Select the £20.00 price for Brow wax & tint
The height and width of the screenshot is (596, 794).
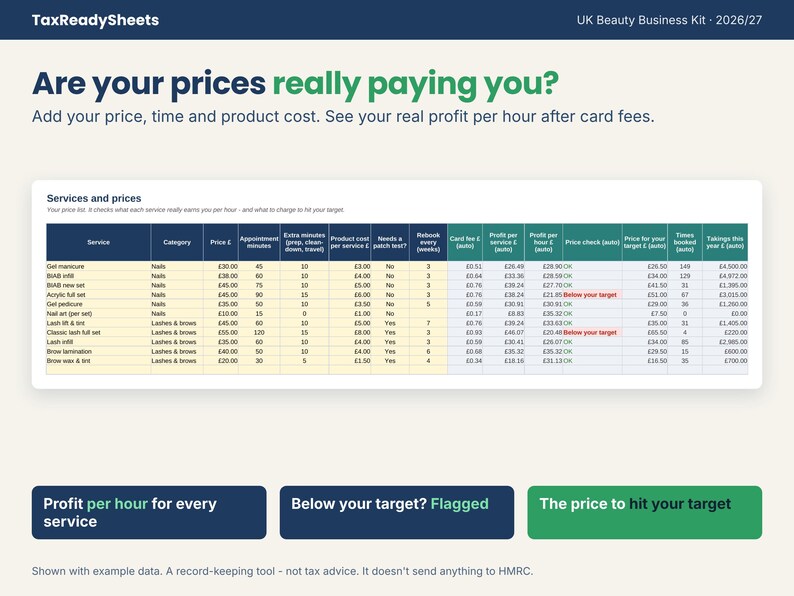coord(221,361)
